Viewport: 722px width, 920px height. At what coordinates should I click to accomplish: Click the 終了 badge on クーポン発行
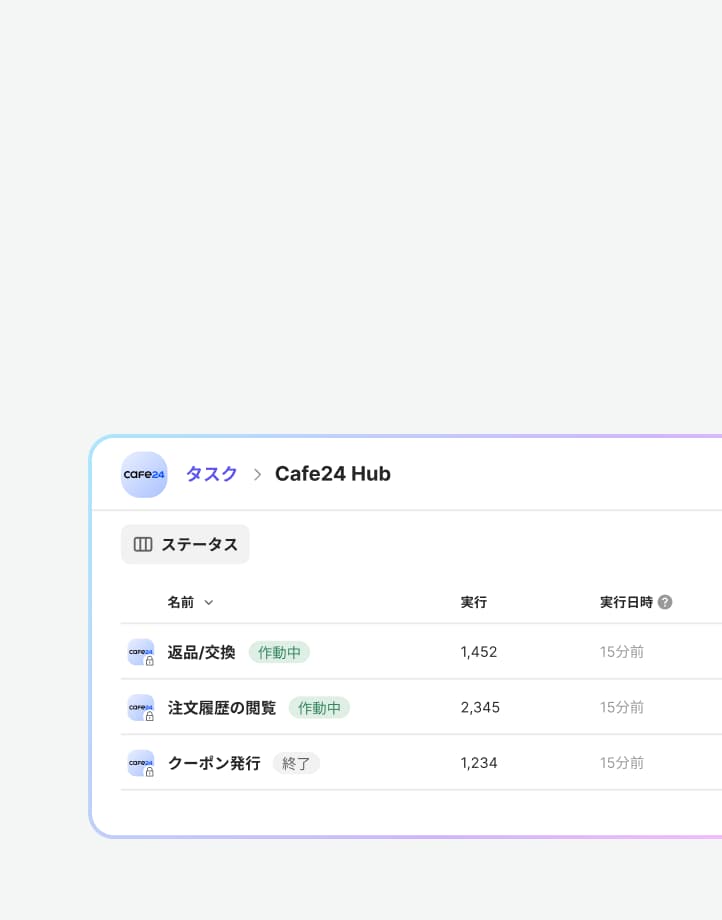click(x=296, y=763)
